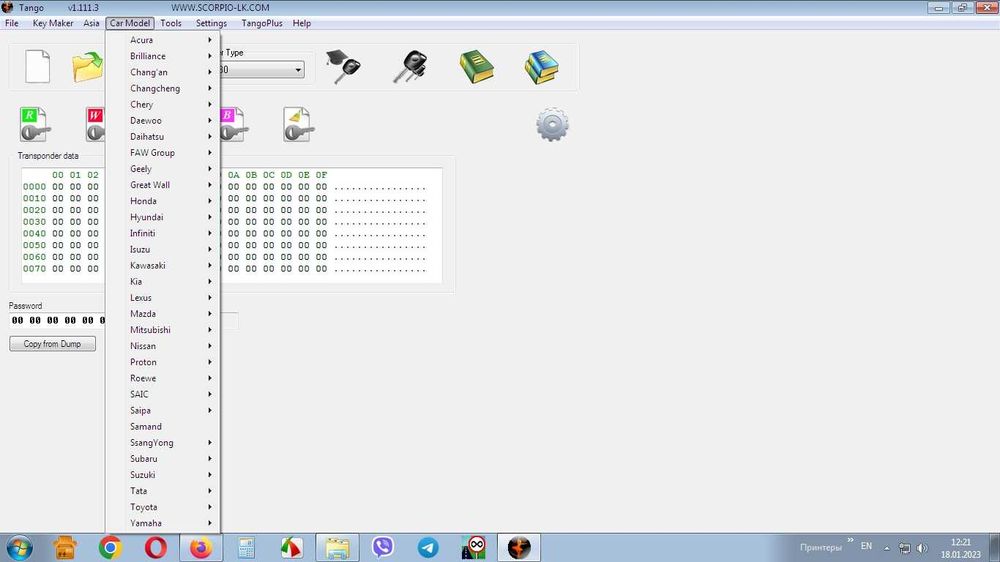Open the infinity sign taskbar app icon

[x=474, y=547]
